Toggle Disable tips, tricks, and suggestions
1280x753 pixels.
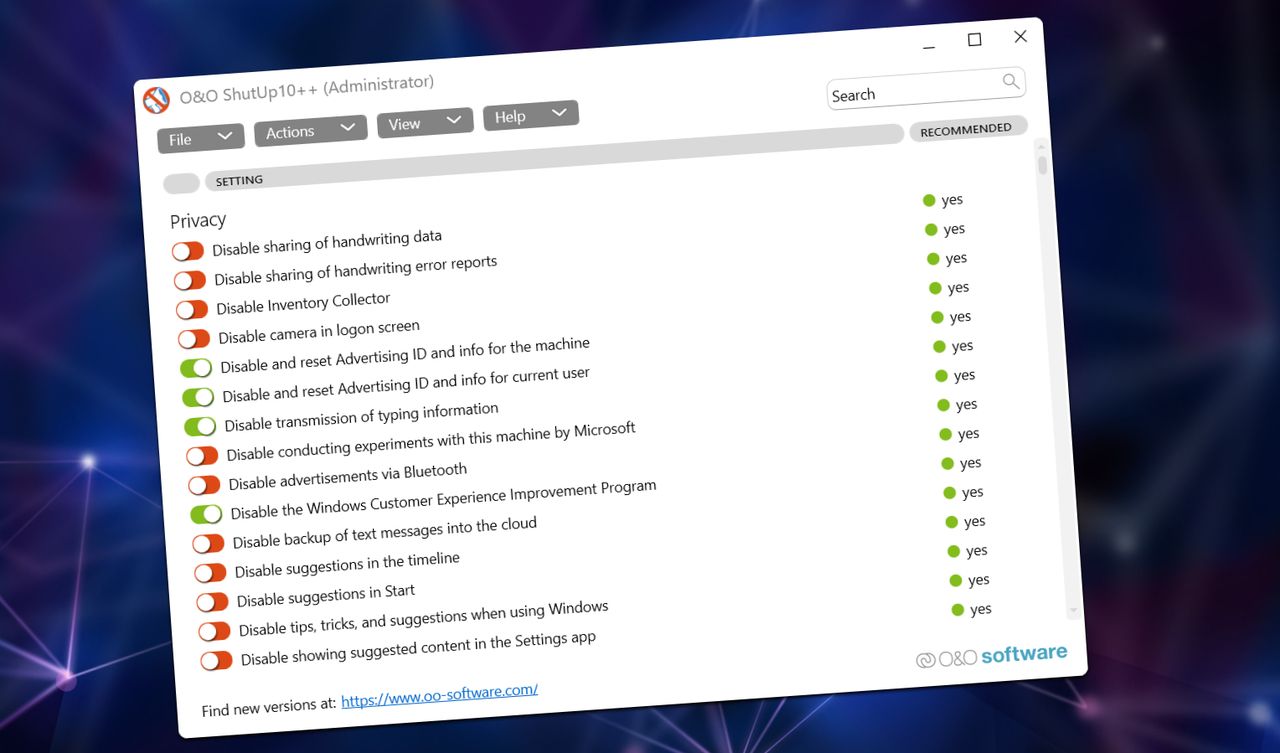point(214,631)
